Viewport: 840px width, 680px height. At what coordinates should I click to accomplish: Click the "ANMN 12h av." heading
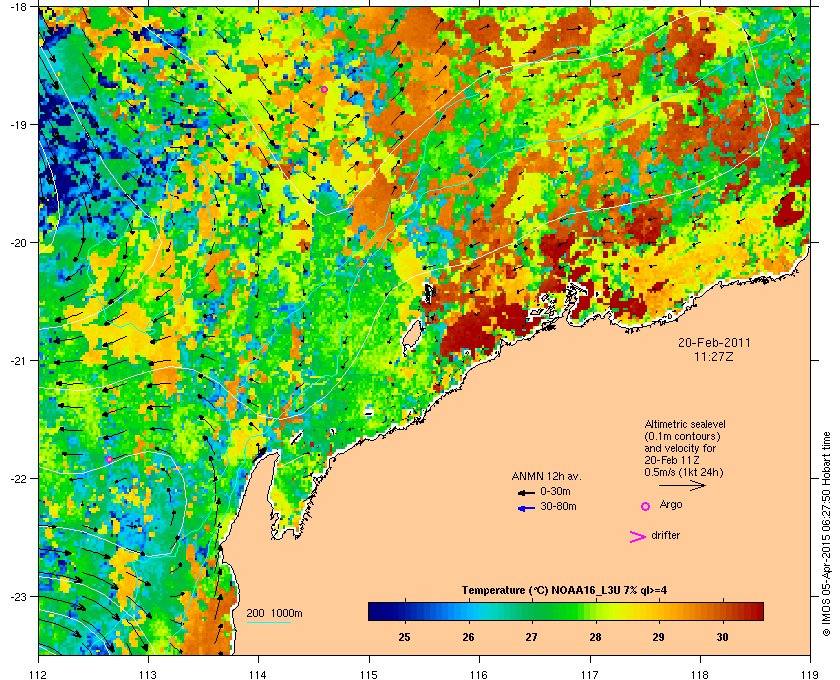click(x=546, y=476)
